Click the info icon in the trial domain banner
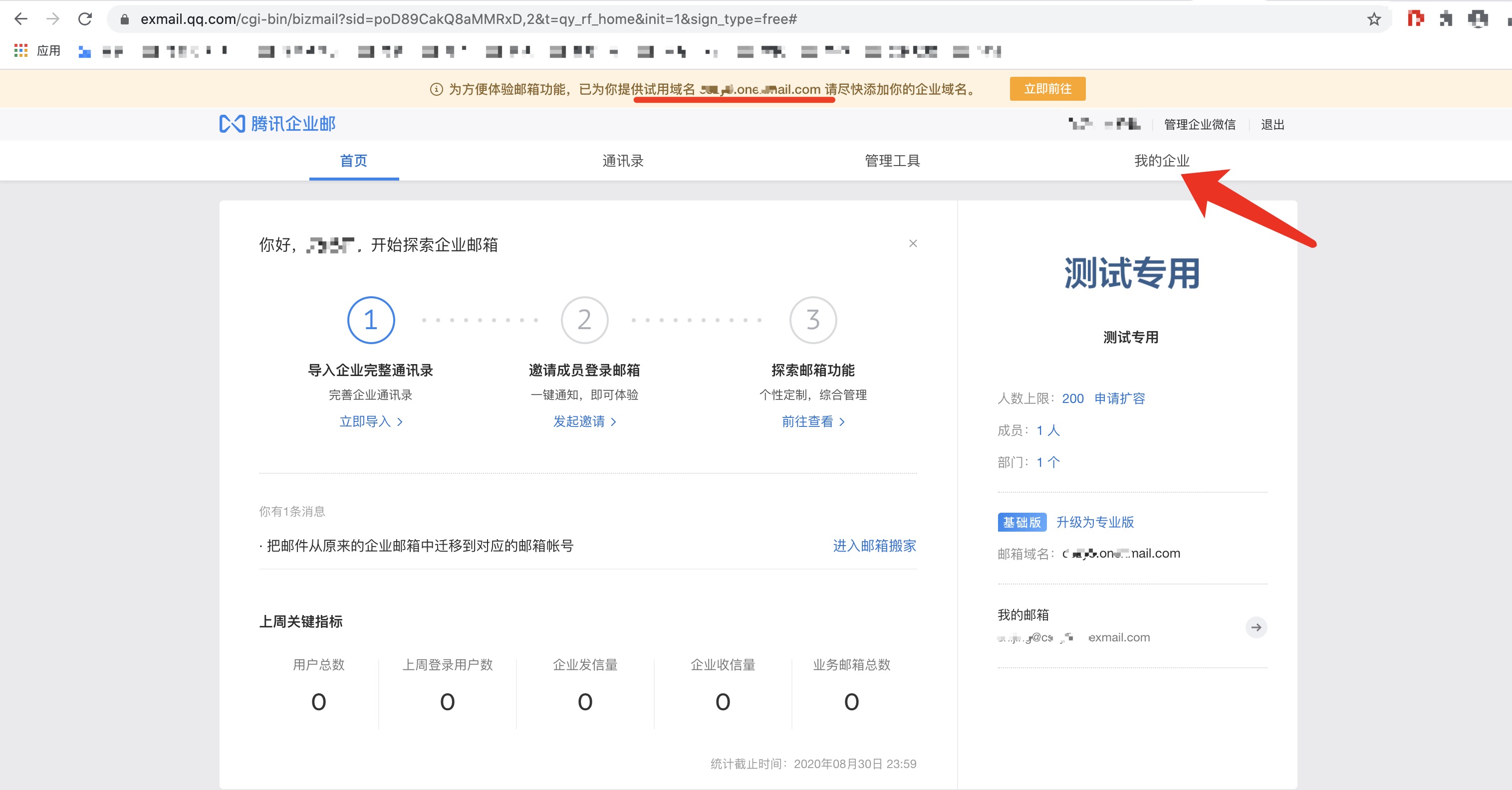 point(435,89)
